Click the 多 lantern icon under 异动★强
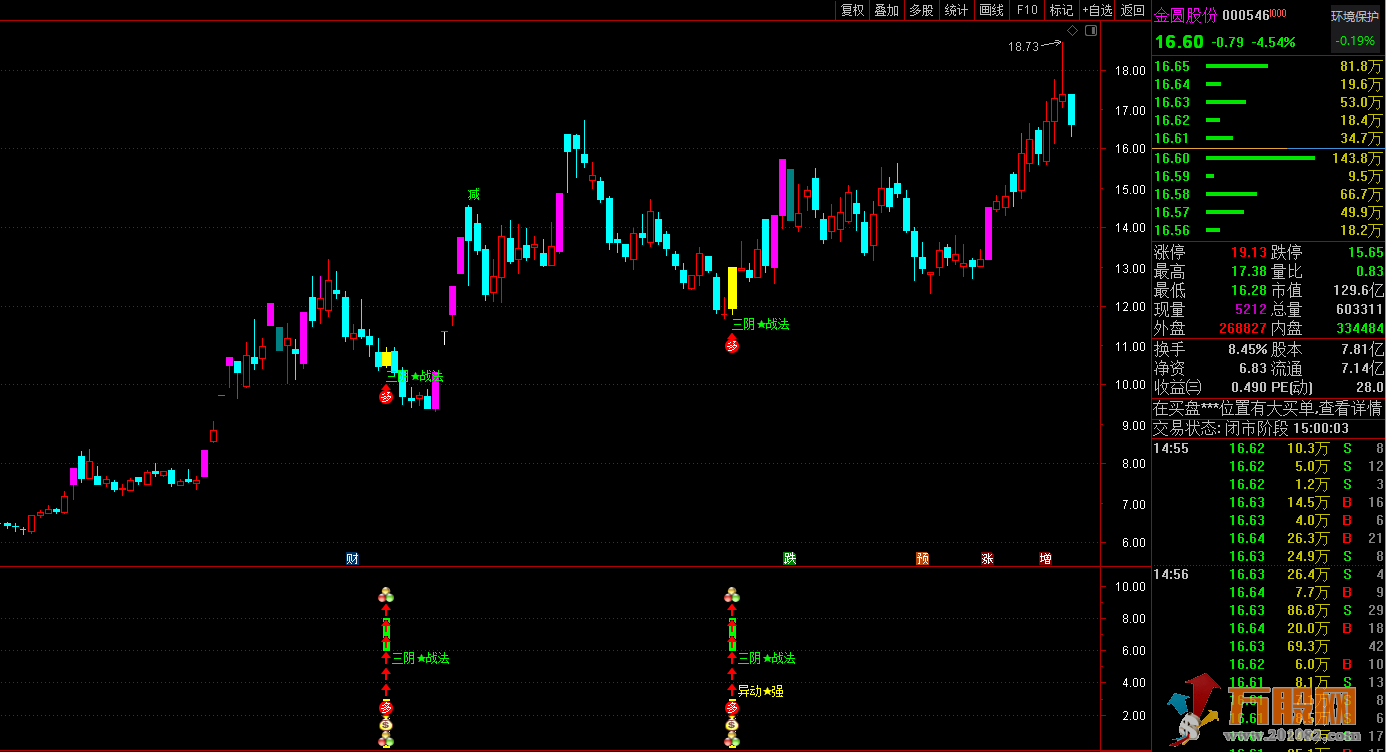The image size is (1387, 752). tap(732, 708)
